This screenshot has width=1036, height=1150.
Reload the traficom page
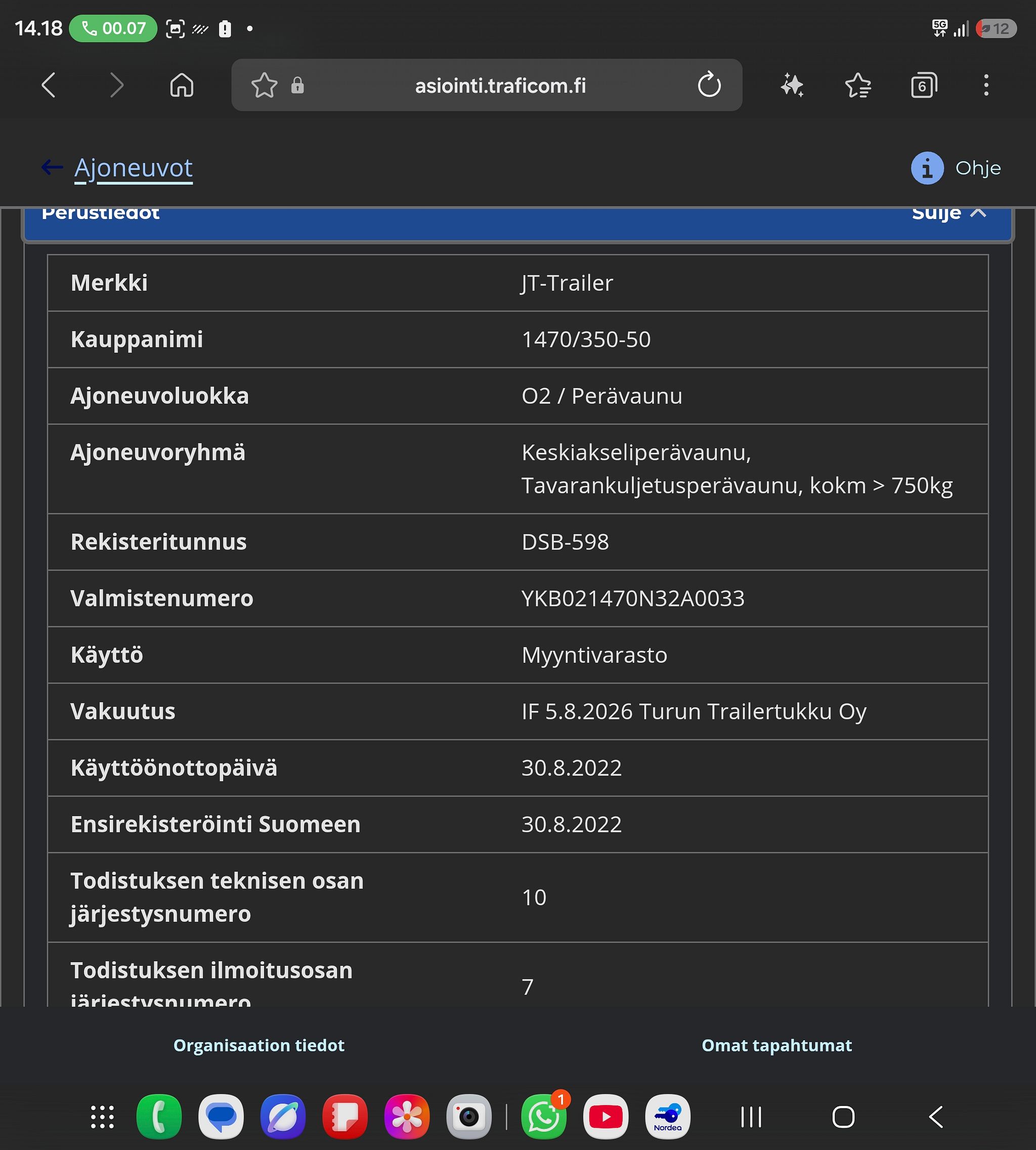pyautogui.click(x=709, y=85)
